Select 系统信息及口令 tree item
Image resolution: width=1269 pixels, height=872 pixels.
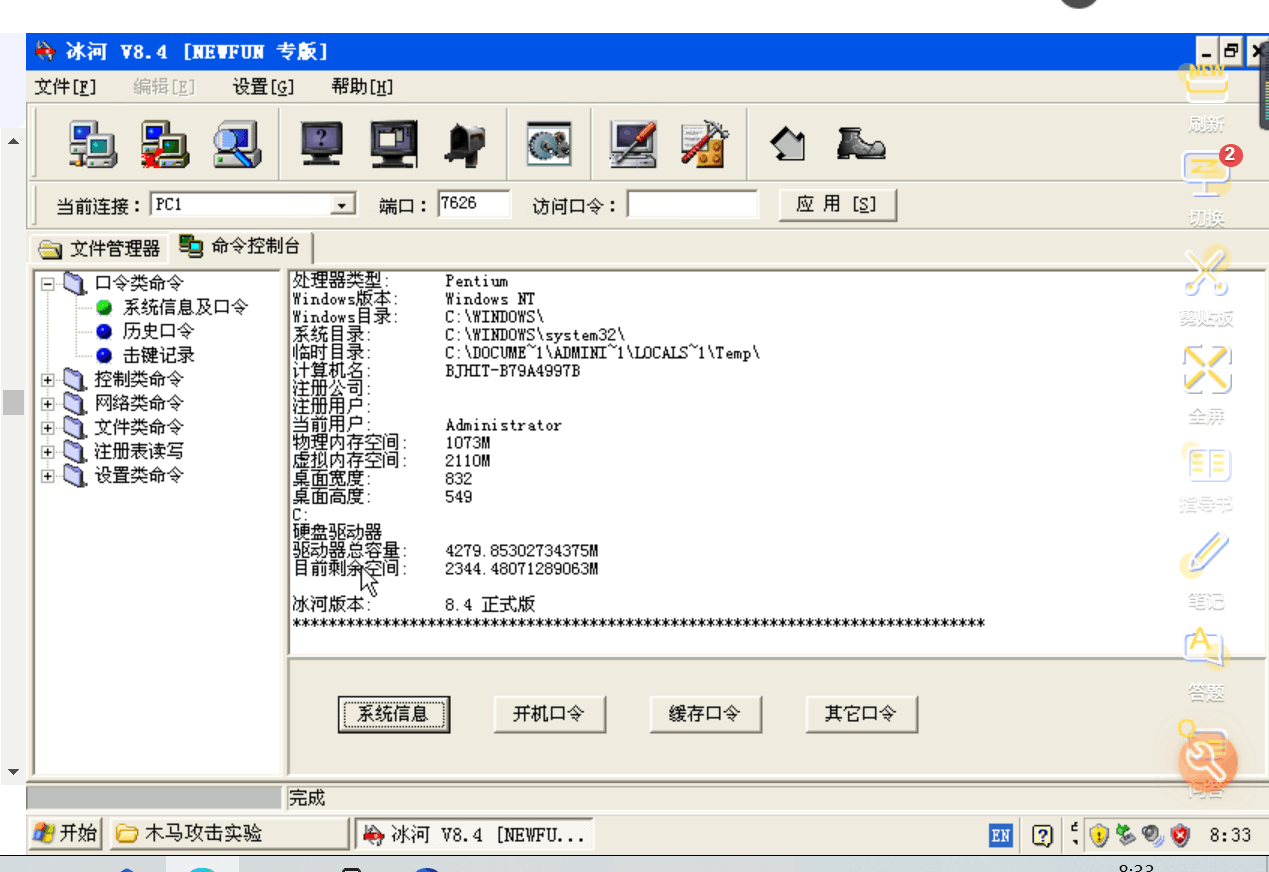[185, 307]
